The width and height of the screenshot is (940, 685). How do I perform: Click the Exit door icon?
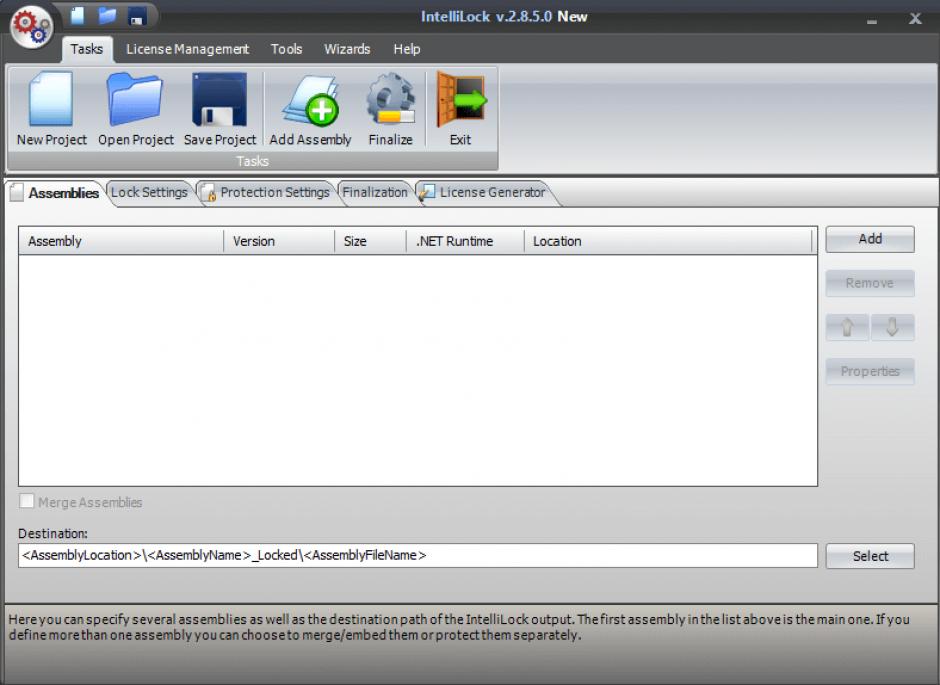tap(460, 108)
